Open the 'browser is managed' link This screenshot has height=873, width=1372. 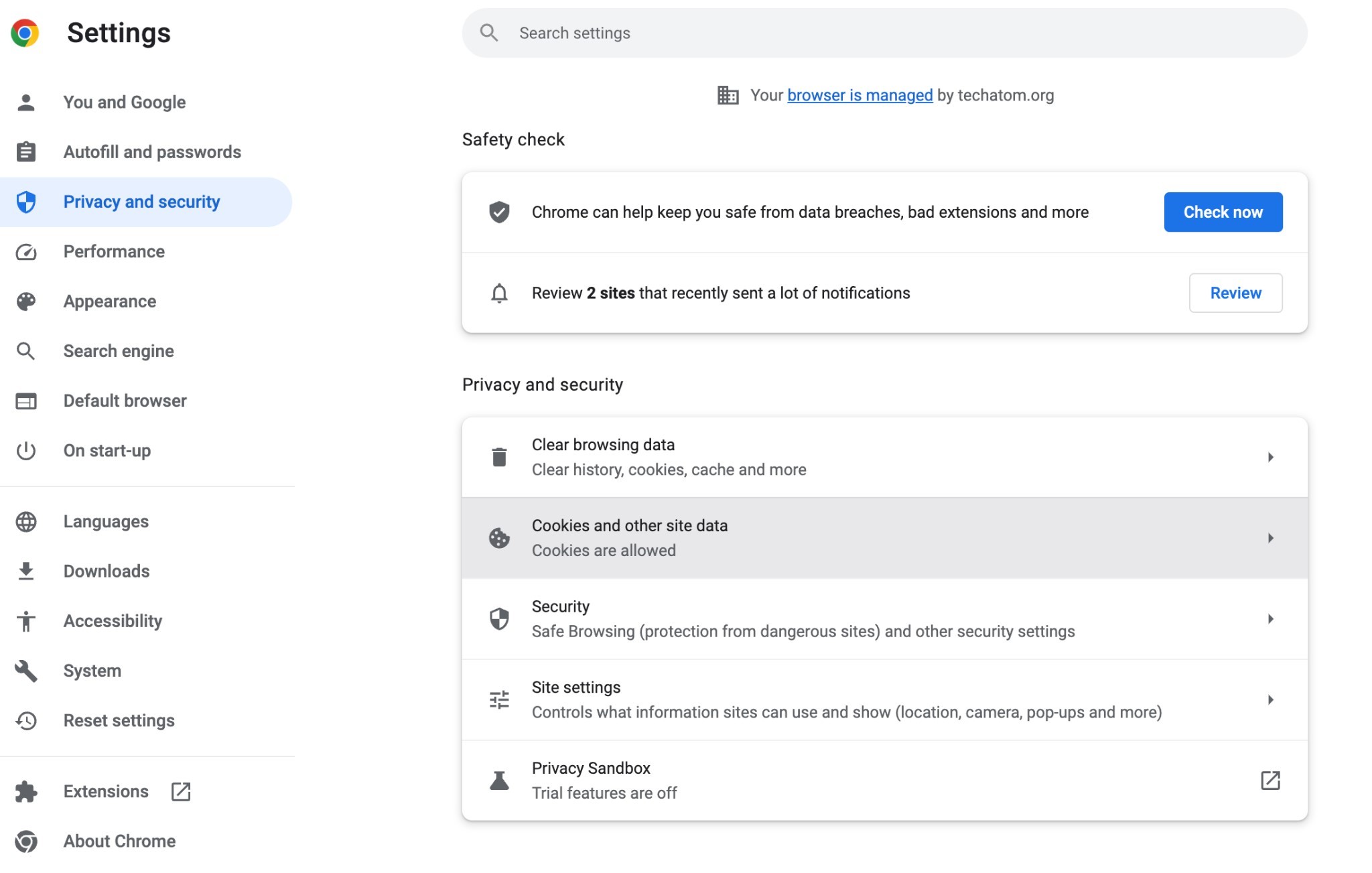(x=860, y=95)
